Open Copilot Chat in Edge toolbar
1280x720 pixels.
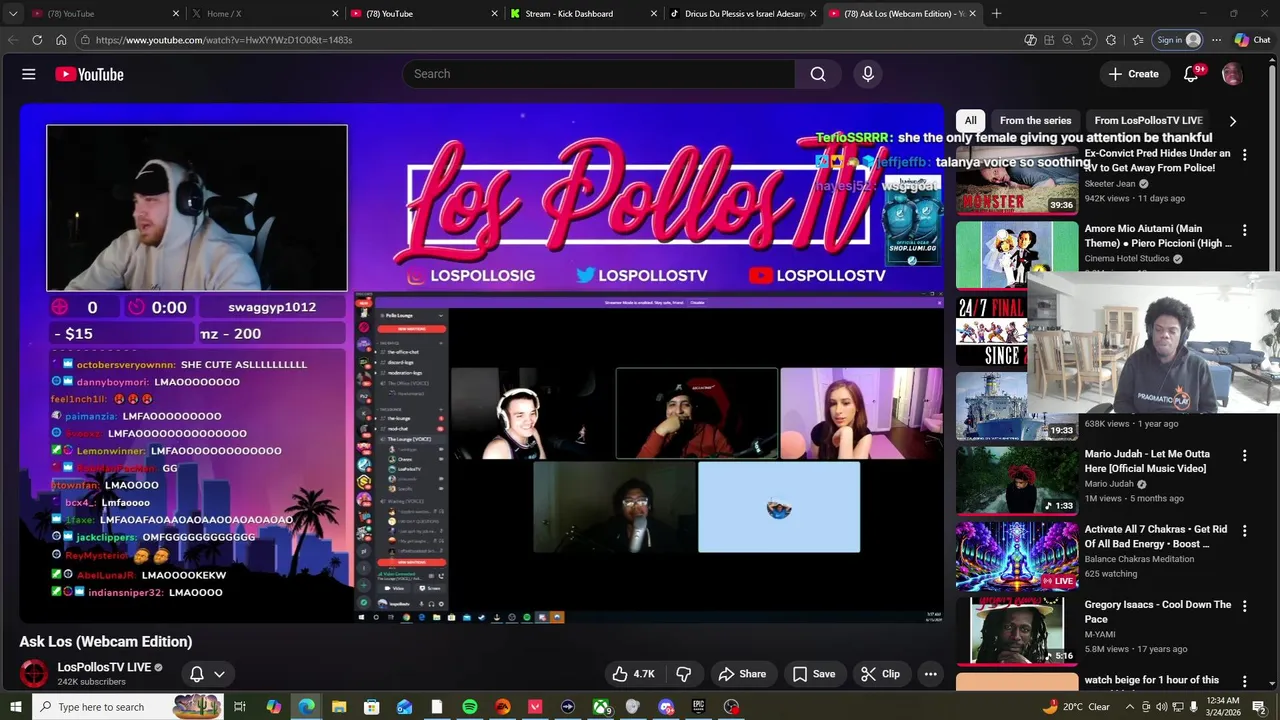pyautogui.click(x=1252, y=40)
